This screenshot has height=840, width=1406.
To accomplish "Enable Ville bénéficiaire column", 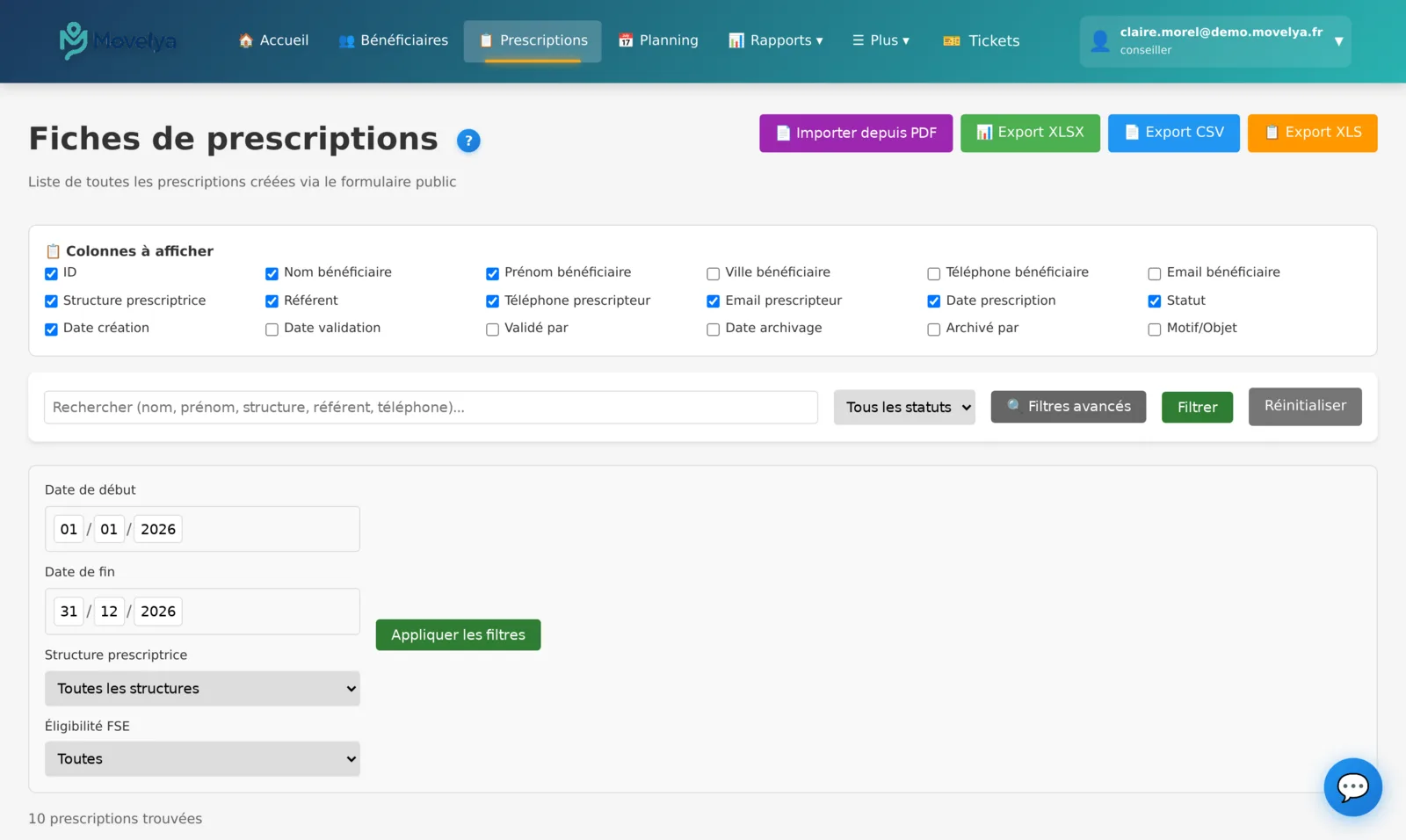I will [x=713, y=273].
